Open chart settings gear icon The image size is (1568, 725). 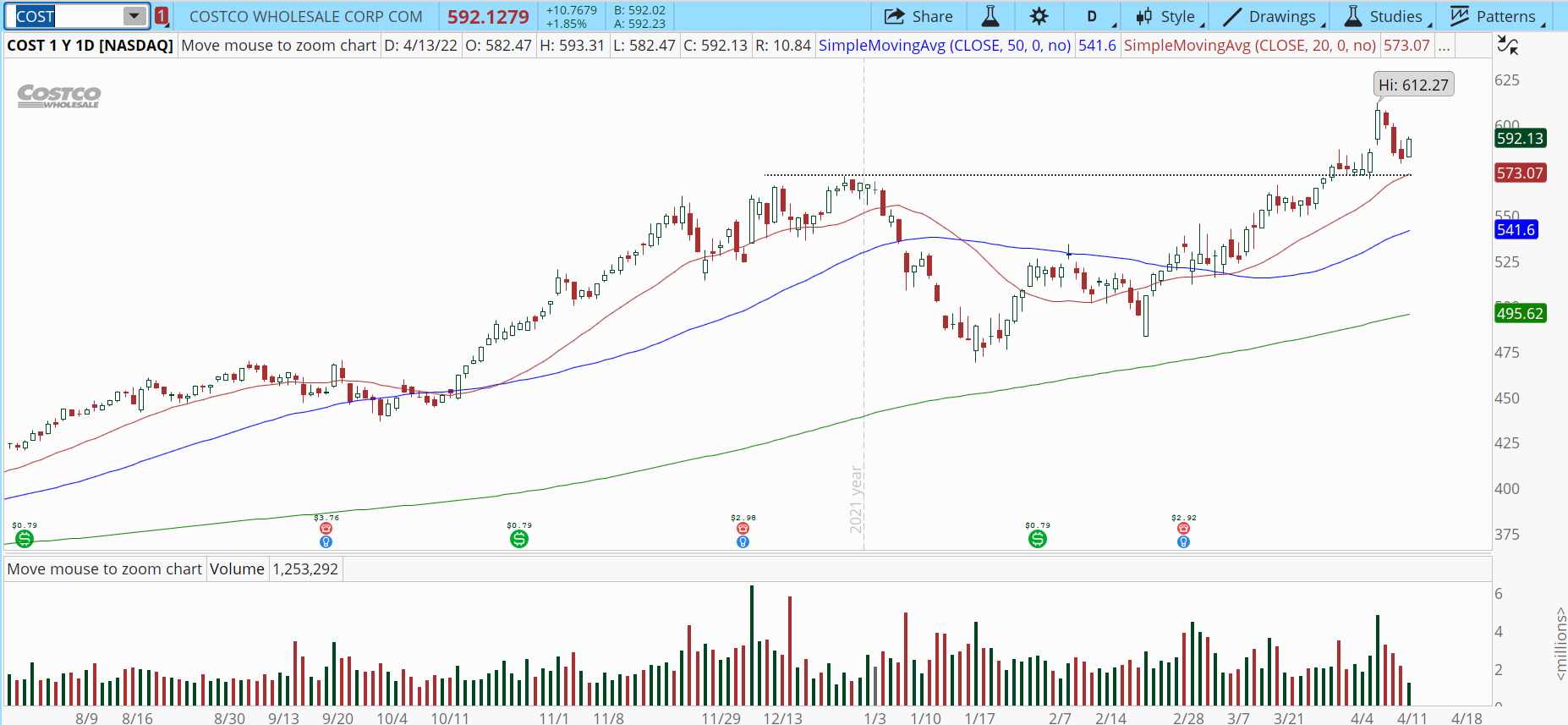pyautogui.click(x=1039, y=16)
